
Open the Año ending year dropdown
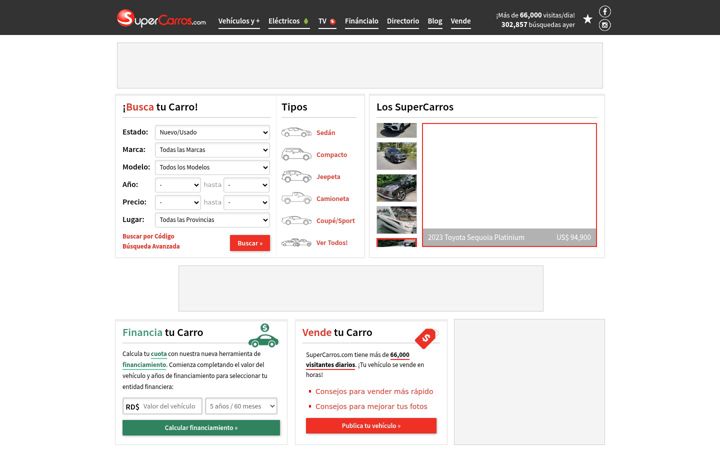point(246,185)
